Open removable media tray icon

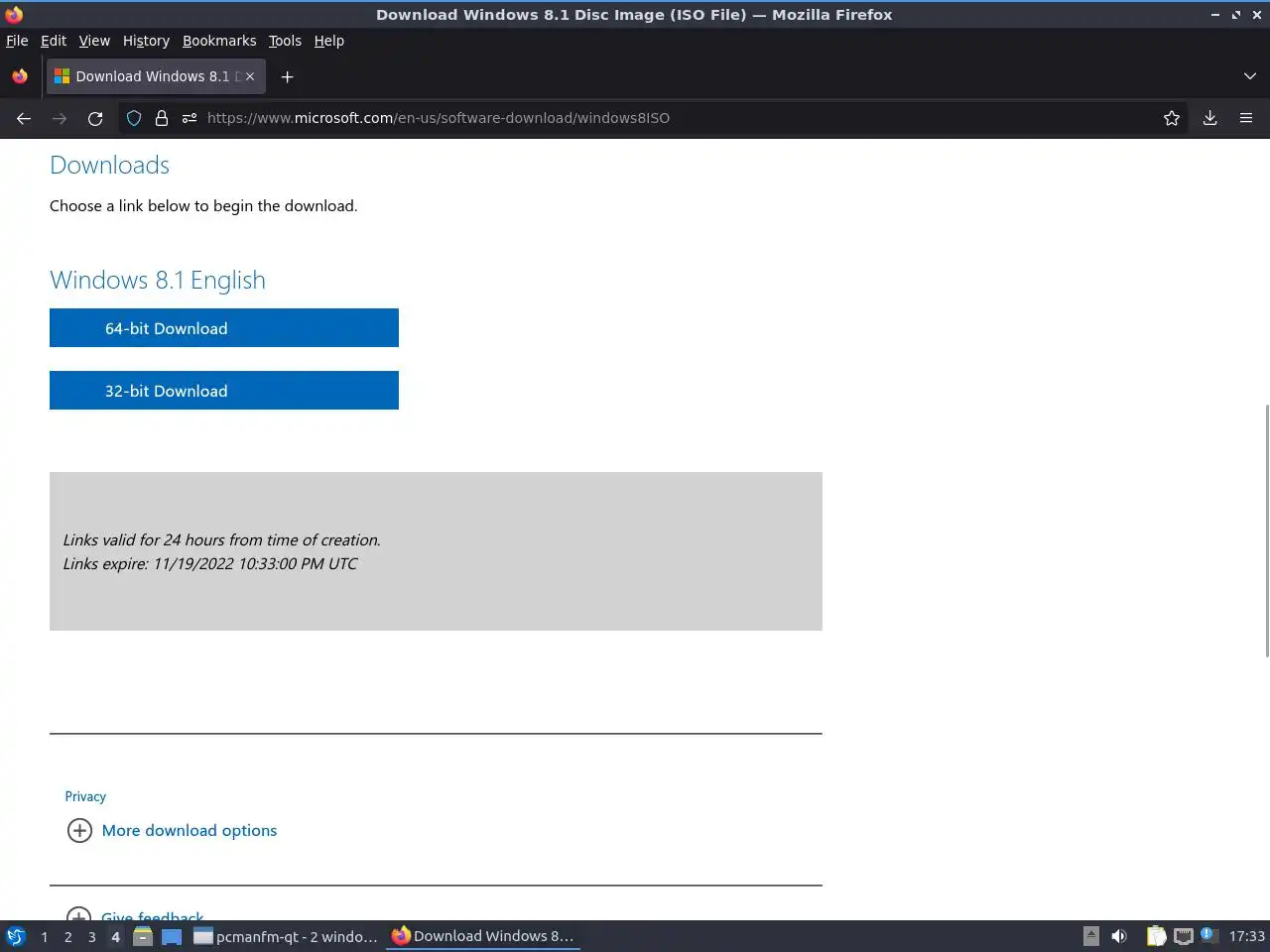(x=1091, y=936)
